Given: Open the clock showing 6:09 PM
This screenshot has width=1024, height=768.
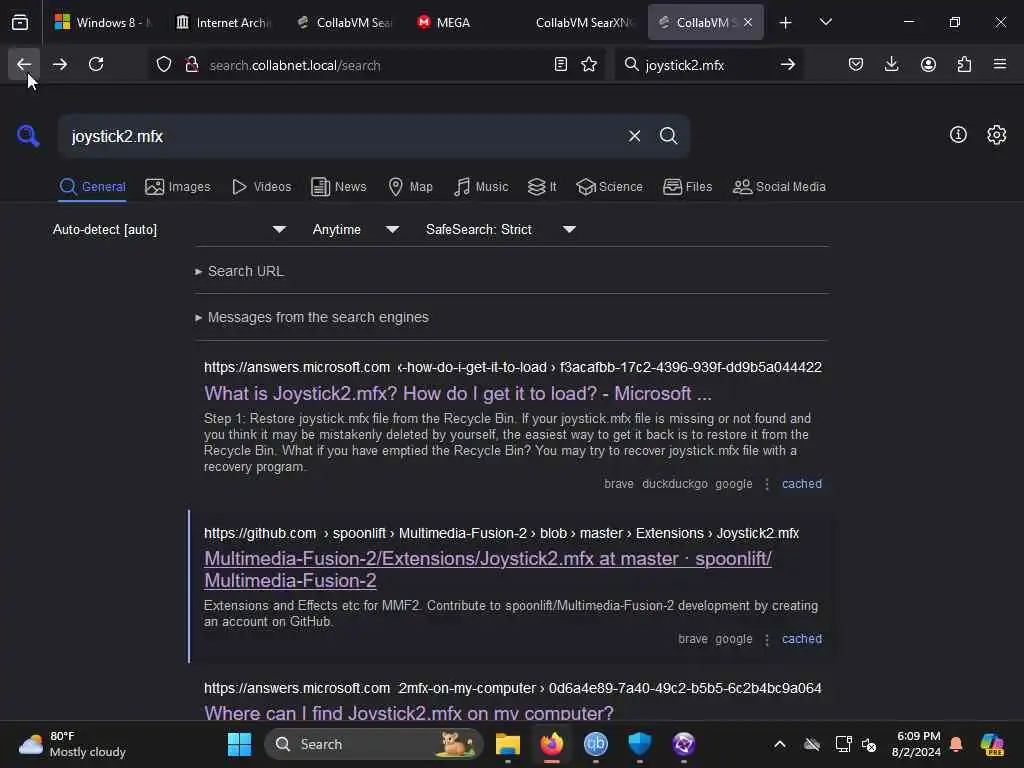Looking at the screenshot, I should (x=916, y=744).
